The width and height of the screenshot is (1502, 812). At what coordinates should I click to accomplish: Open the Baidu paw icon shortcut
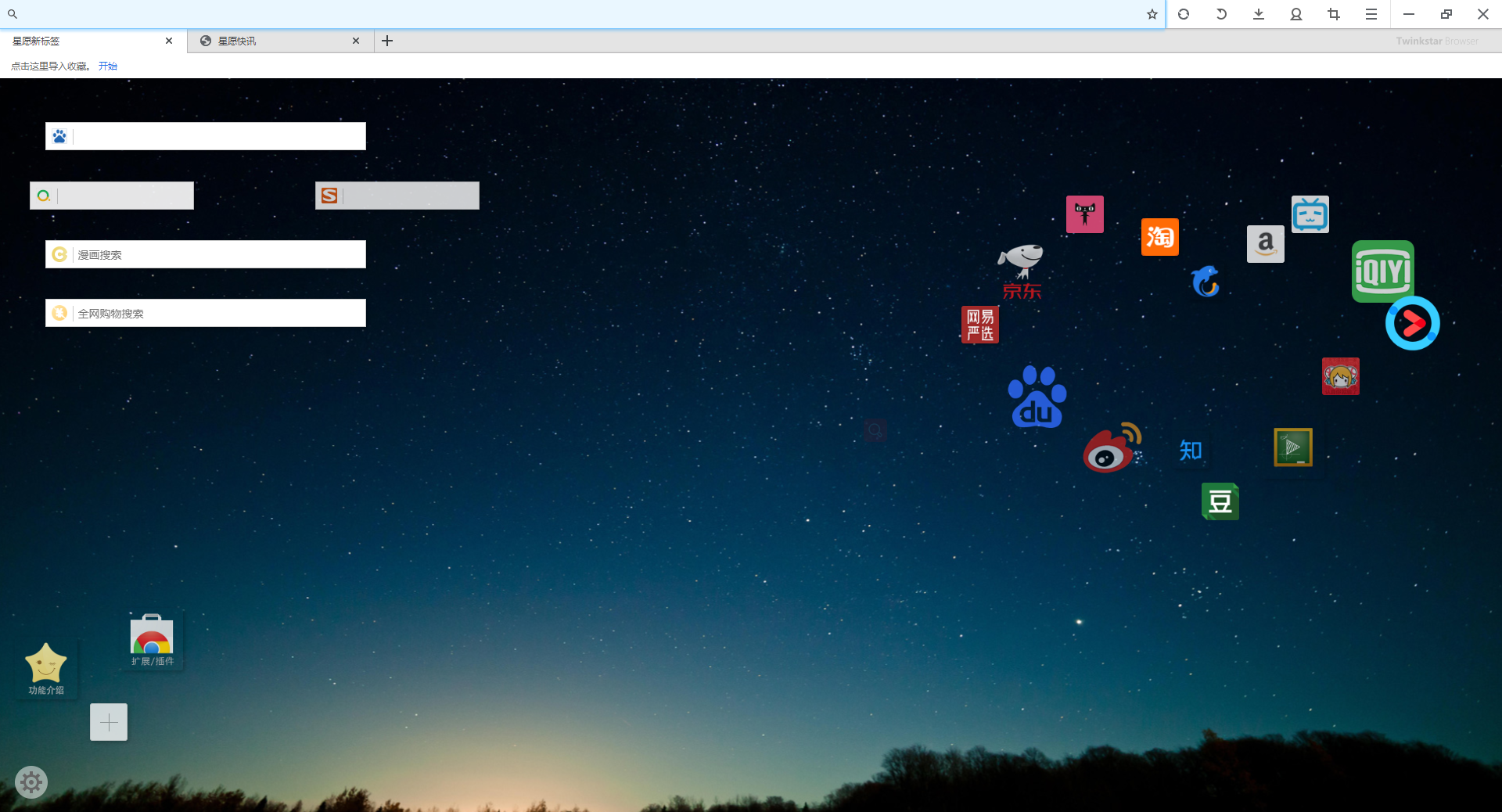click(x=1037, y=397)
